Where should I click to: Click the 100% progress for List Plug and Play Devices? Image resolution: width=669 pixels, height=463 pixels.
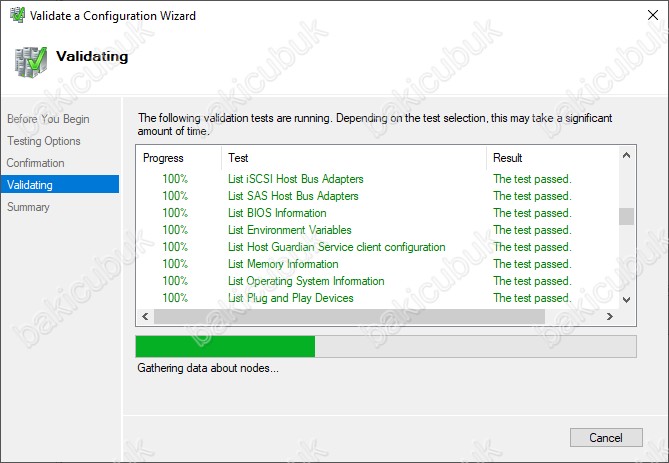coord(175,298)
